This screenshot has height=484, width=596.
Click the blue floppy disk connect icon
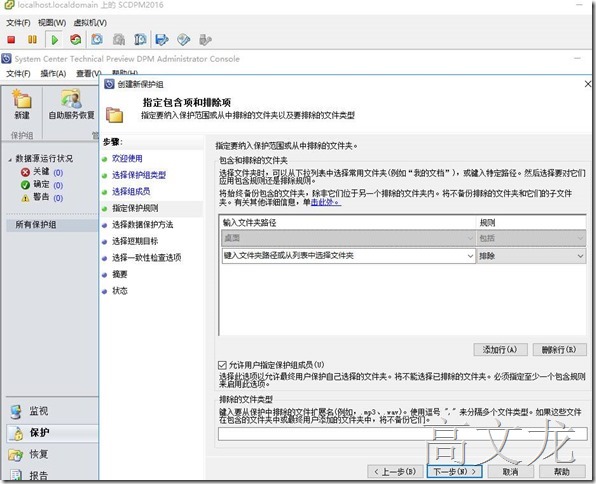[162, 40]
